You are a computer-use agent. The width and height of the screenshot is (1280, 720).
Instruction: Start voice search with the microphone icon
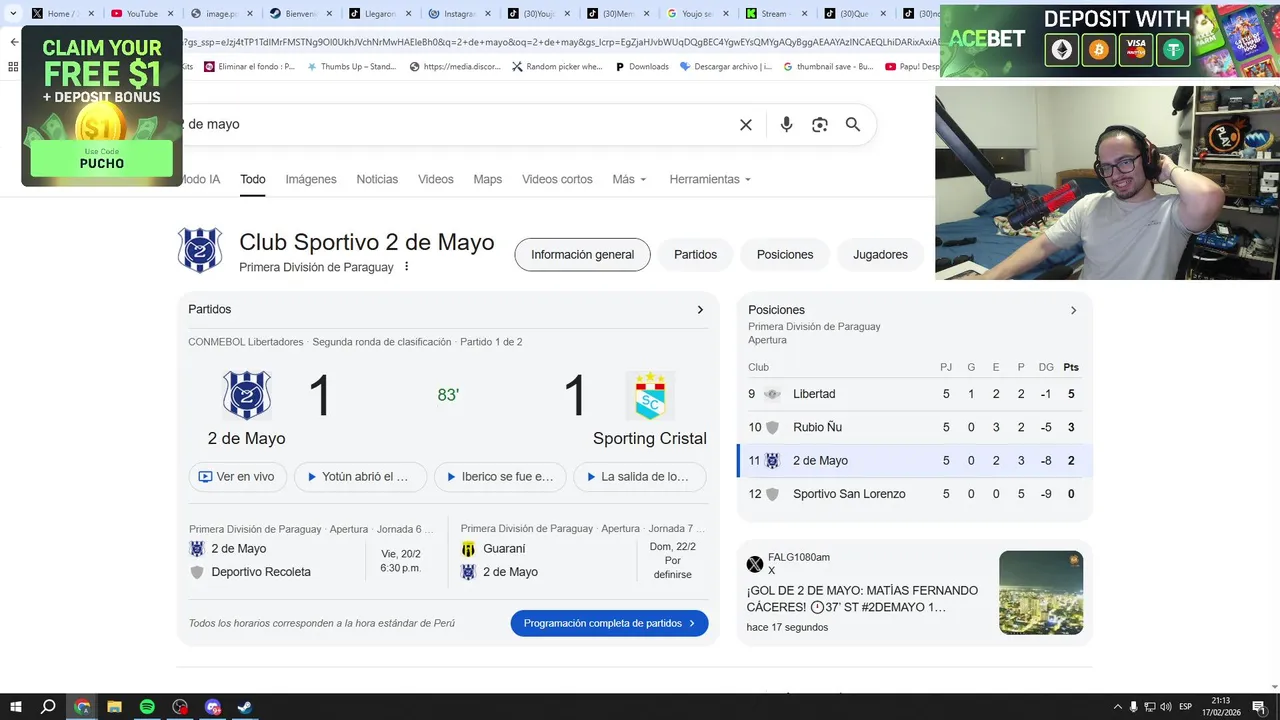point(787,125)
